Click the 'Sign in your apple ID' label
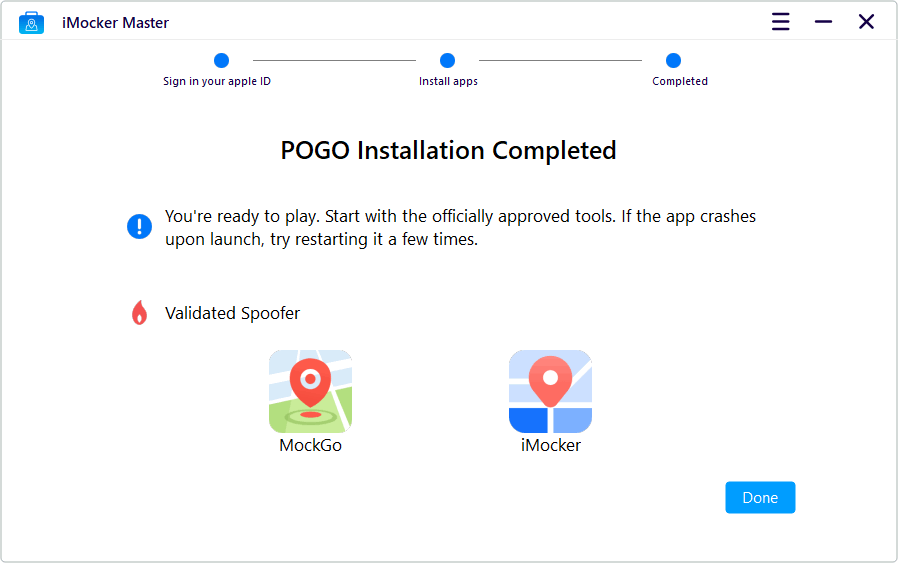Viewport: 898px width, 563px height. coord(216,81)
